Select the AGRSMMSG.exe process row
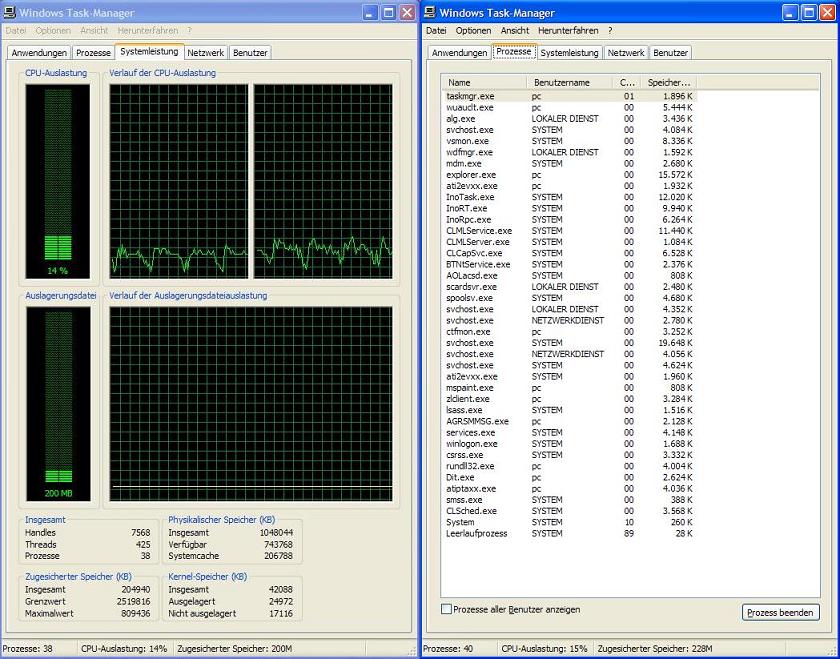Viewport: 840px width, 659px height. click(x=569, y=421)
